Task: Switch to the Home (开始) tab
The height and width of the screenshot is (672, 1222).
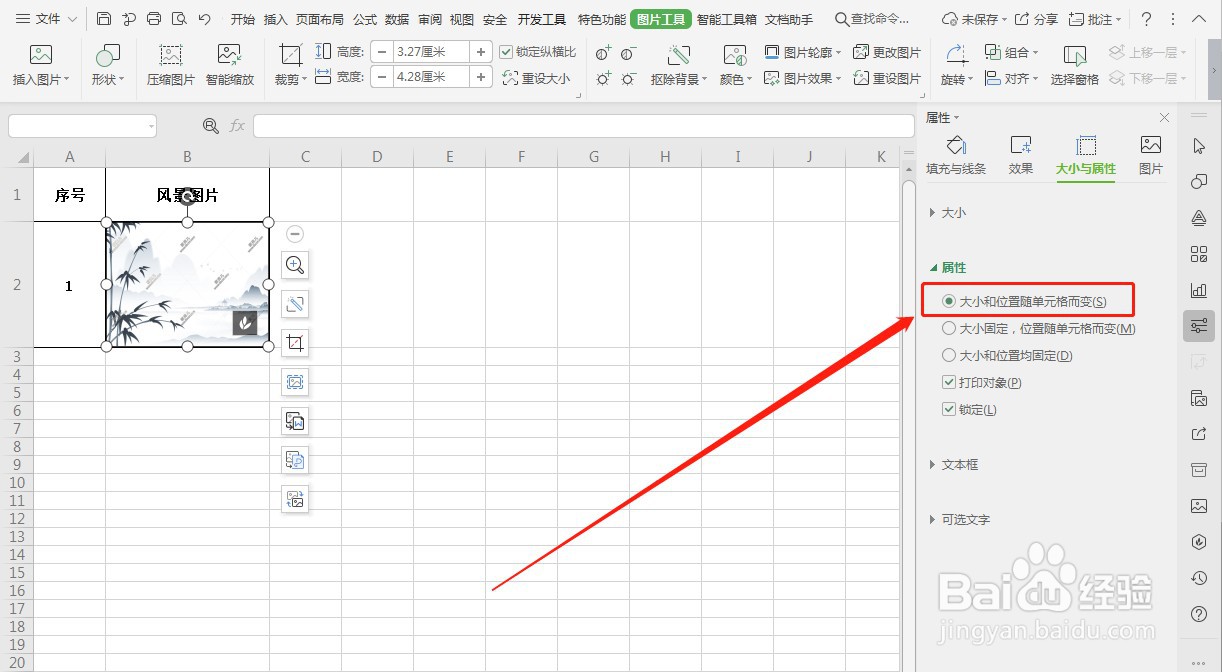Action: pyautogui.click(x=243, y=19)
